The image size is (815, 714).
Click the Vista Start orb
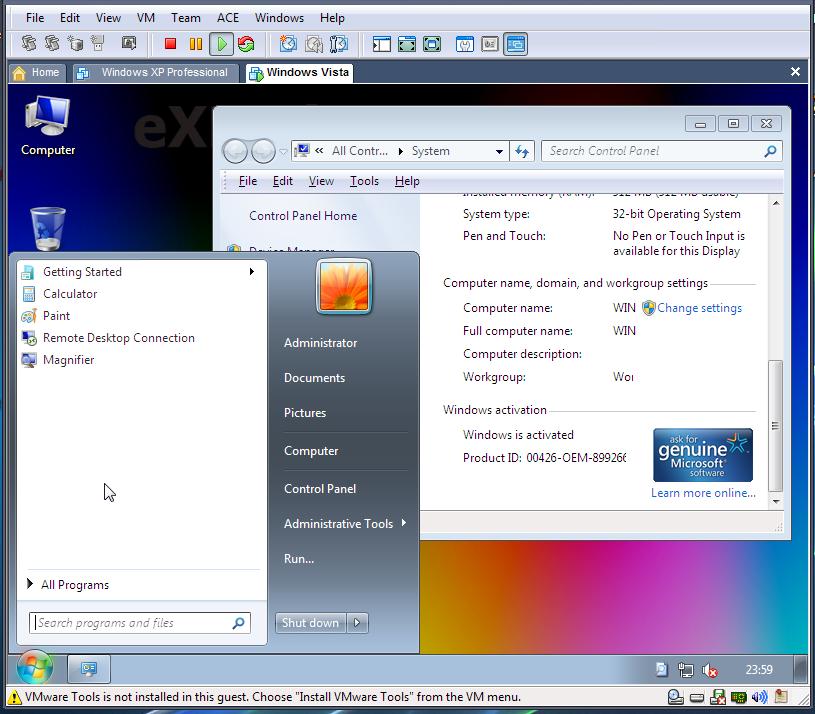click(34, 668)
